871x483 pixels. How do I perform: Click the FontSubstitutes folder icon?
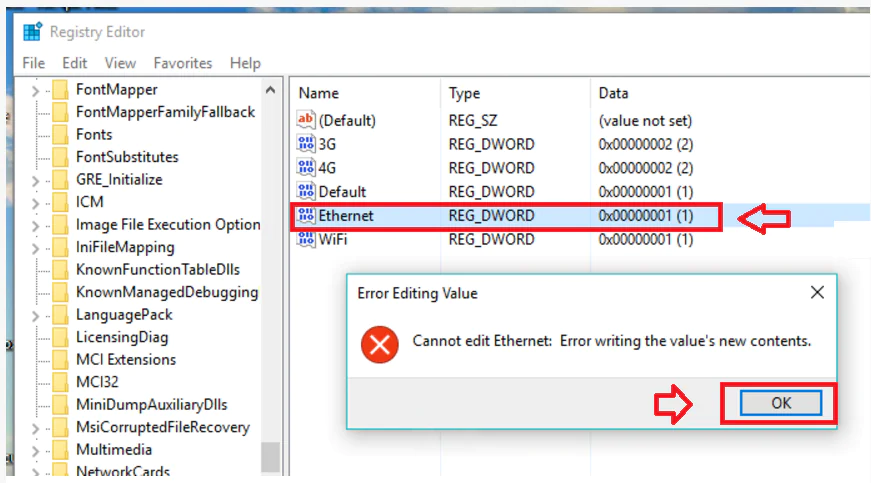pos(60,157)
